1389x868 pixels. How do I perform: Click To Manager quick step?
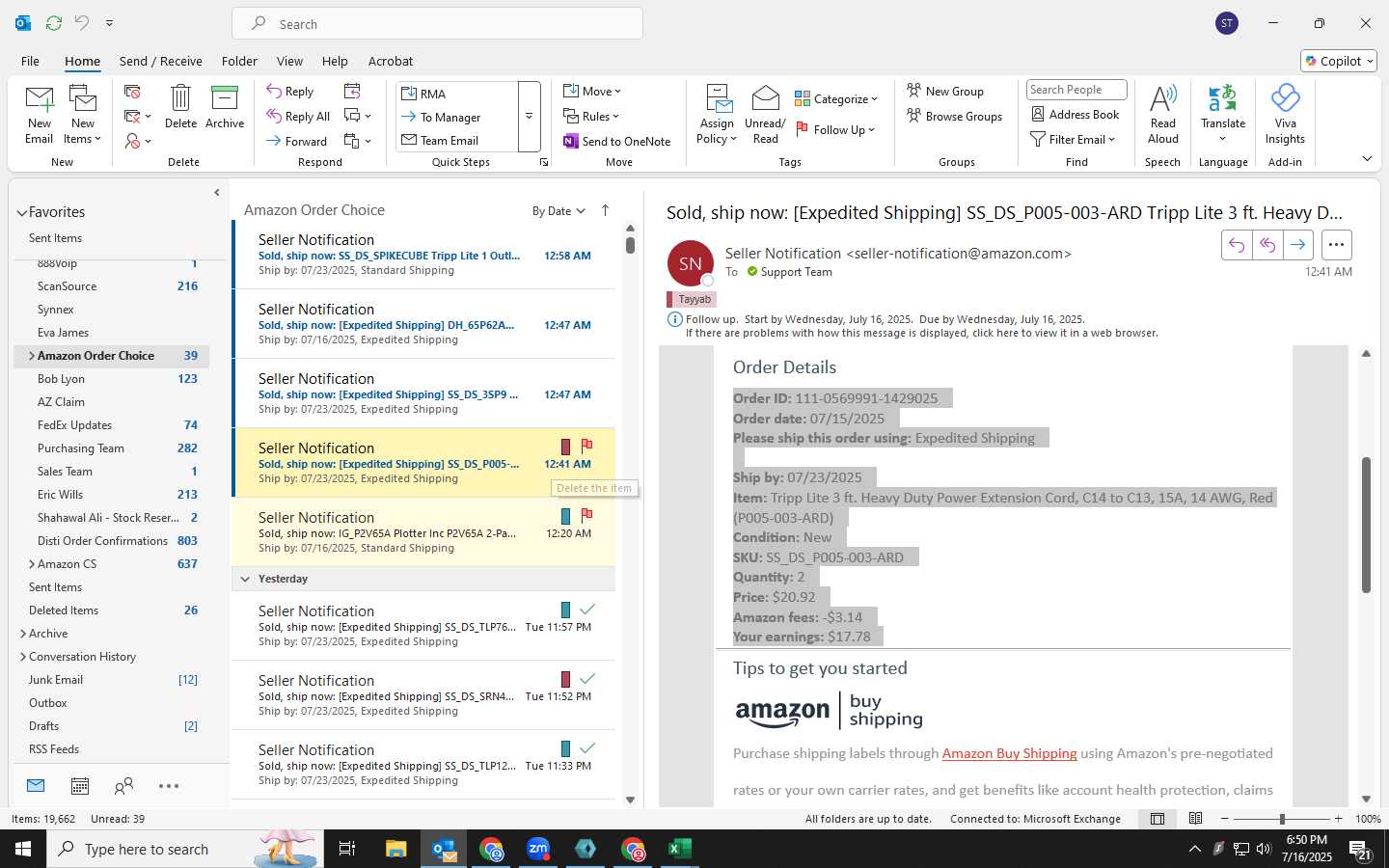[x=458, y=117]
